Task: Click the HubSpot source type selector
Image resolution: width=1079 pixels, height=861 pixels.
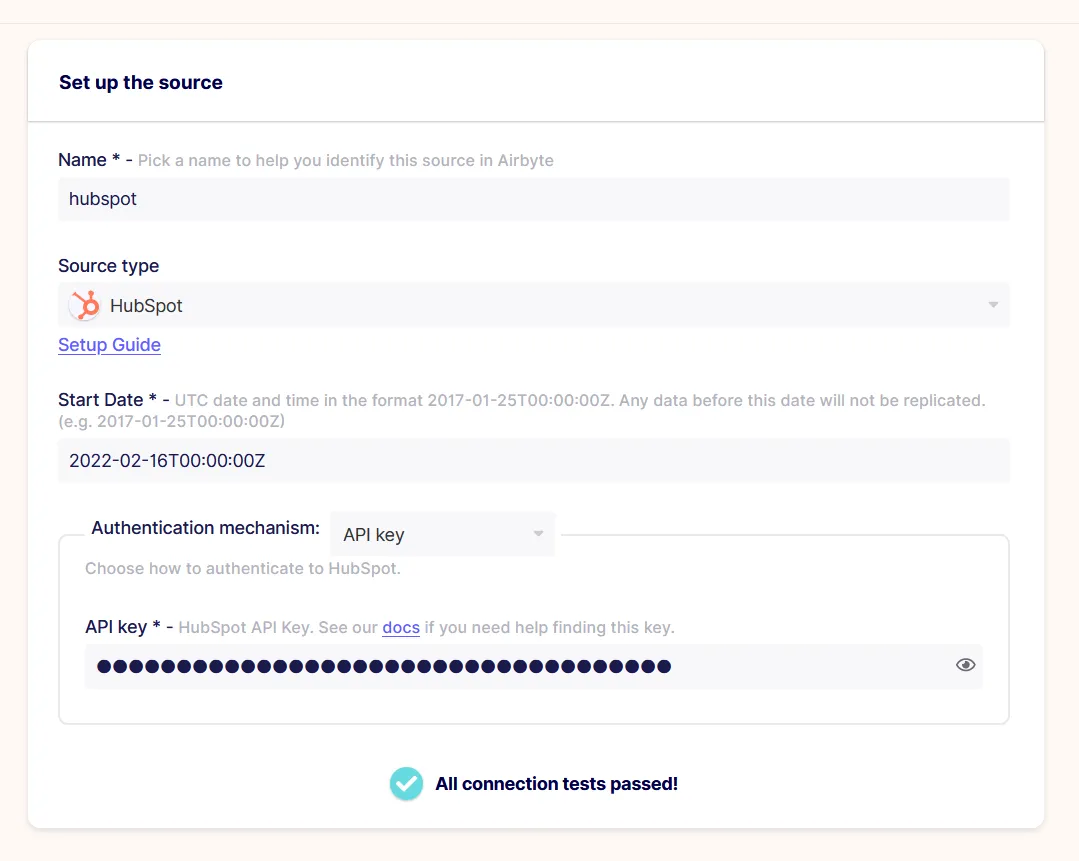Action: (x=533, y=305)
